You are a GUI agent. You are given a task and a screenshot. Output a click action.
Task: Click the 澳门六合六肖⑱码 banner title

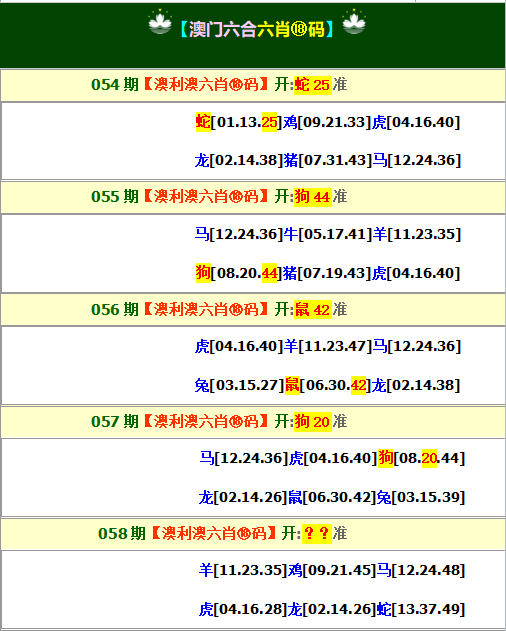pos(257,29)
